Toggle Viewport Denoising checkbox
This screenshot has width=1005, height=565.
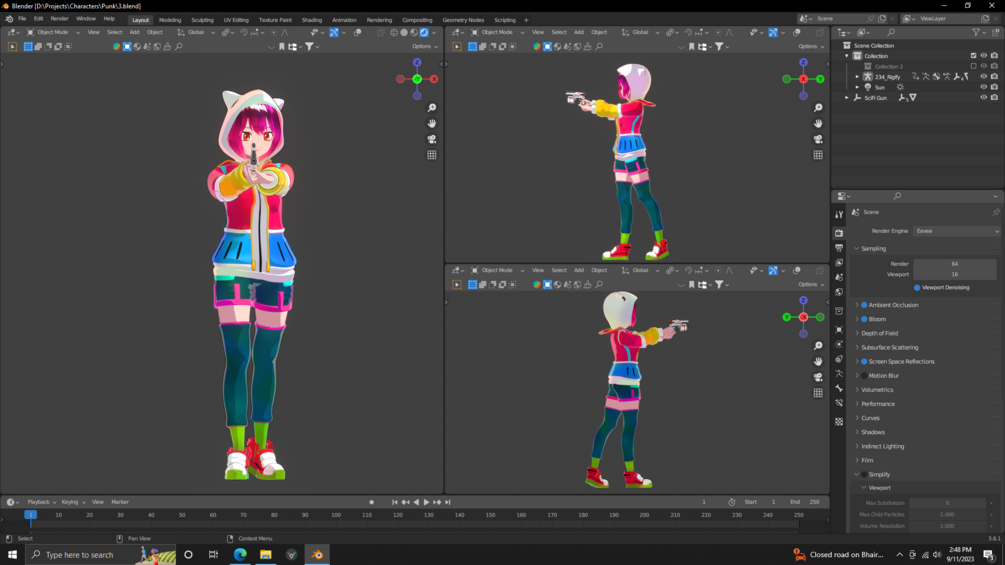point(917,288)
